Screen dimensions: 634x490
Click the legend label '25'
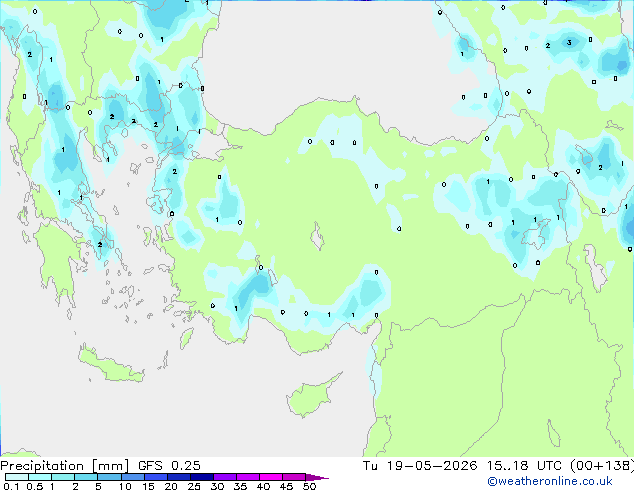coord(194,486)
